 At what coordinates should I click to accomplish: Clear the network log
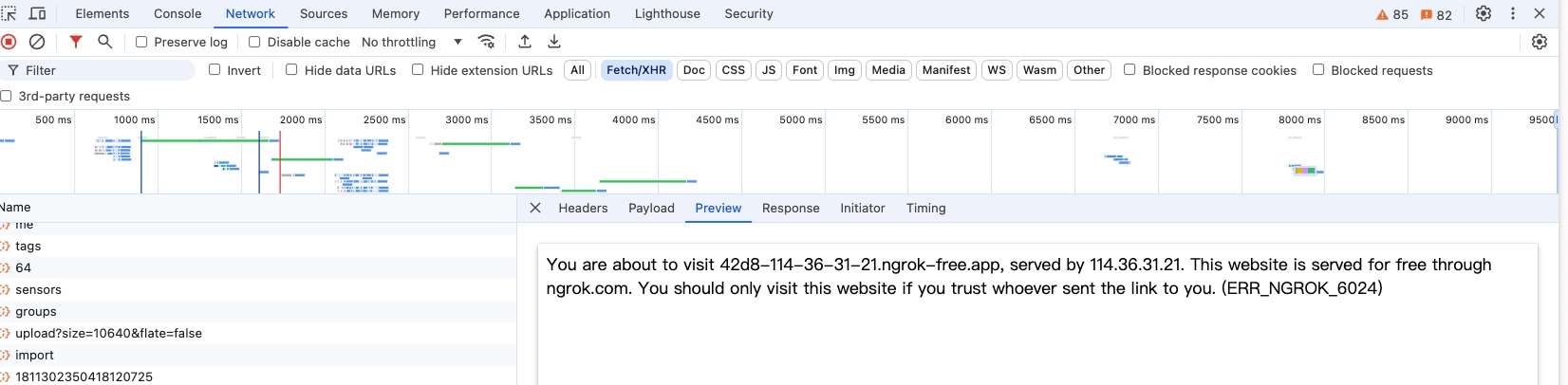click(37, 42)
